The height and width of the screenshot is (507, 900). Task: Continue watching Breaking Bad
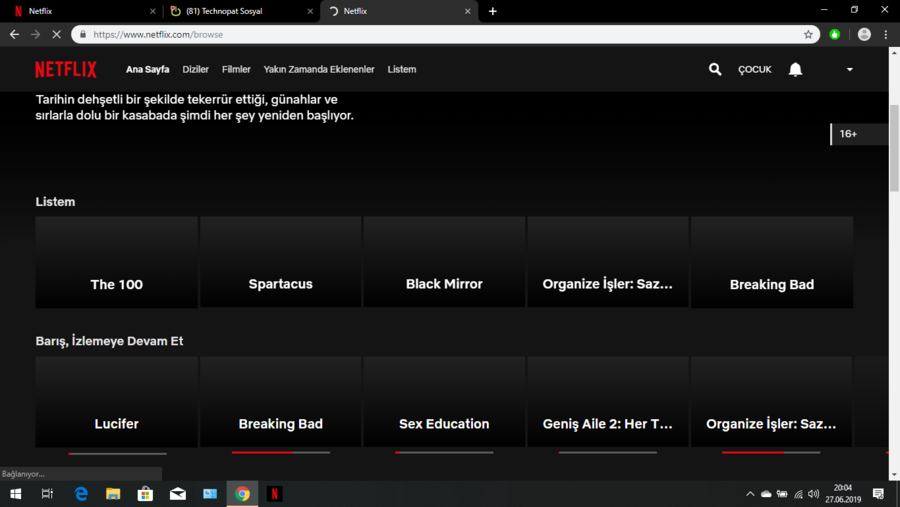(281, 401)
